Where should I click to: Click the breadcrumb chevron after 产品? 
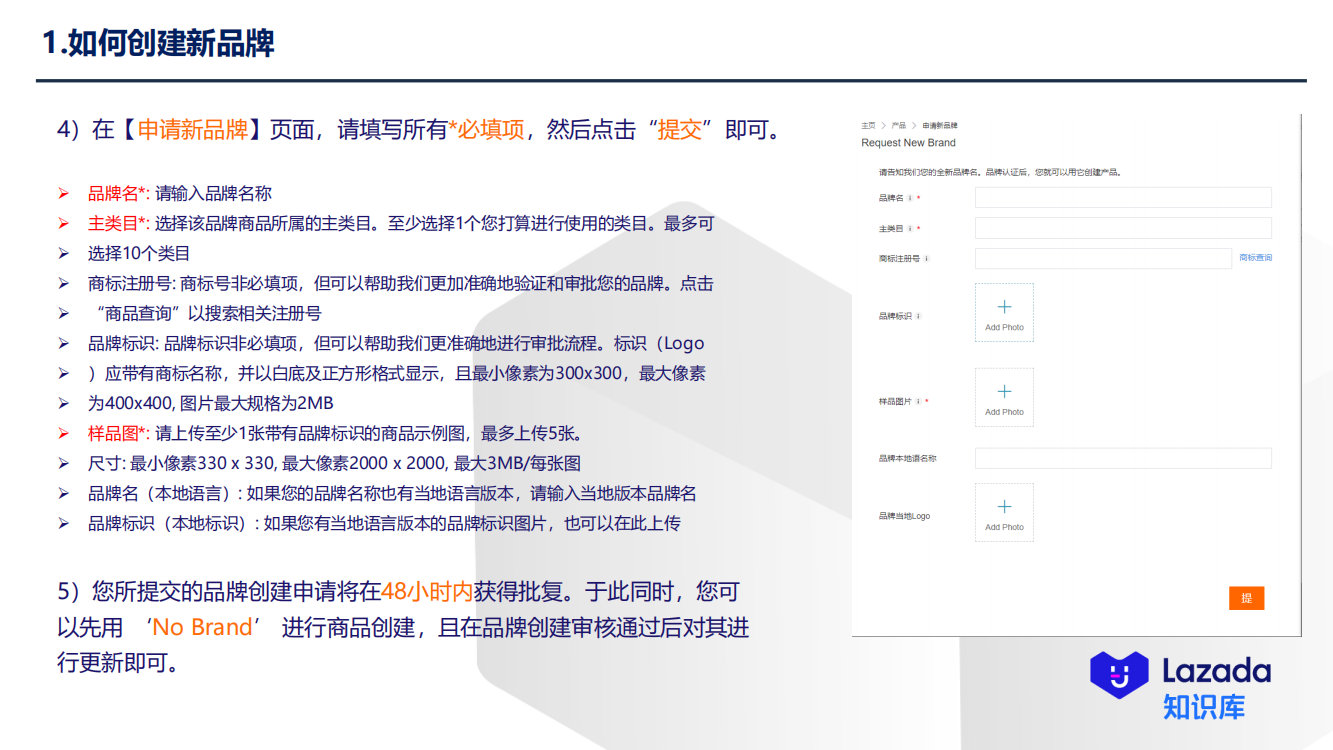coord(914,125)
